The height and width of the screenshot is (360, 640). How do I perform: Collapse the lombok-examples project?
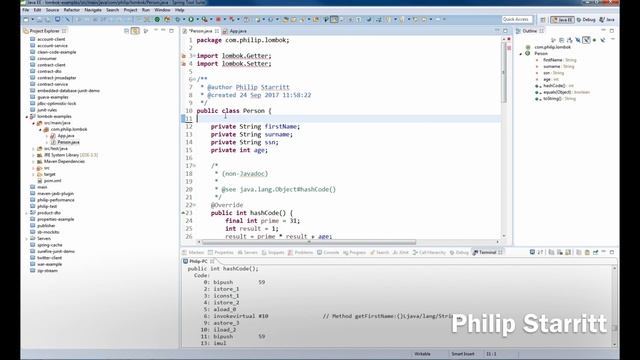(x=27, y=117)
